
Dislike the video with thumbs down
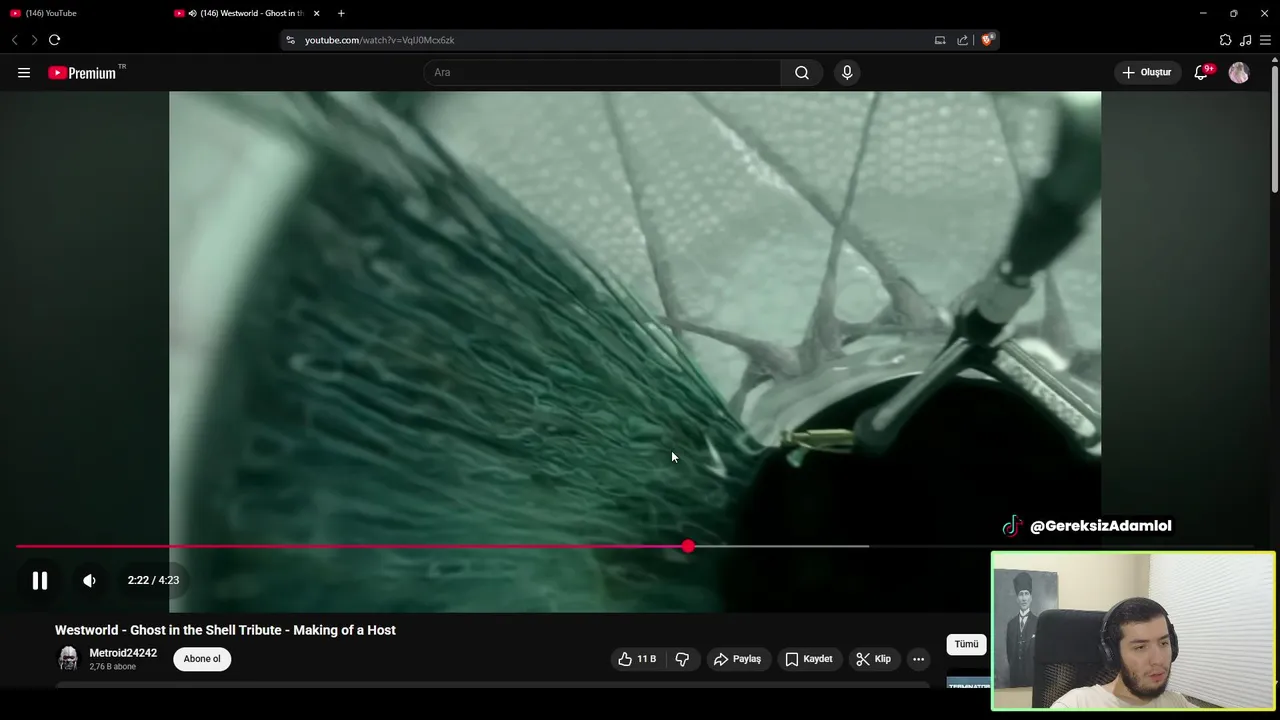click(x=682, y=659)
